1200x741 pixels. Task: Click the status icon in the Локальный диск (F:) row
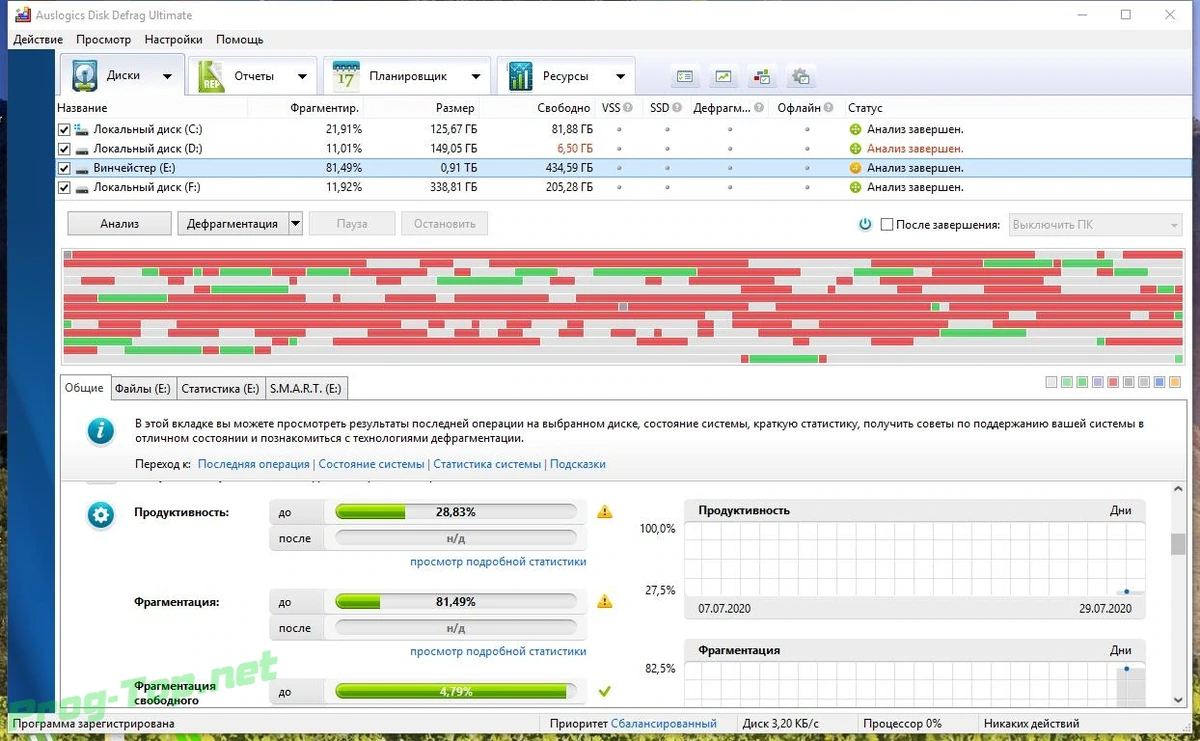(855, 187)
